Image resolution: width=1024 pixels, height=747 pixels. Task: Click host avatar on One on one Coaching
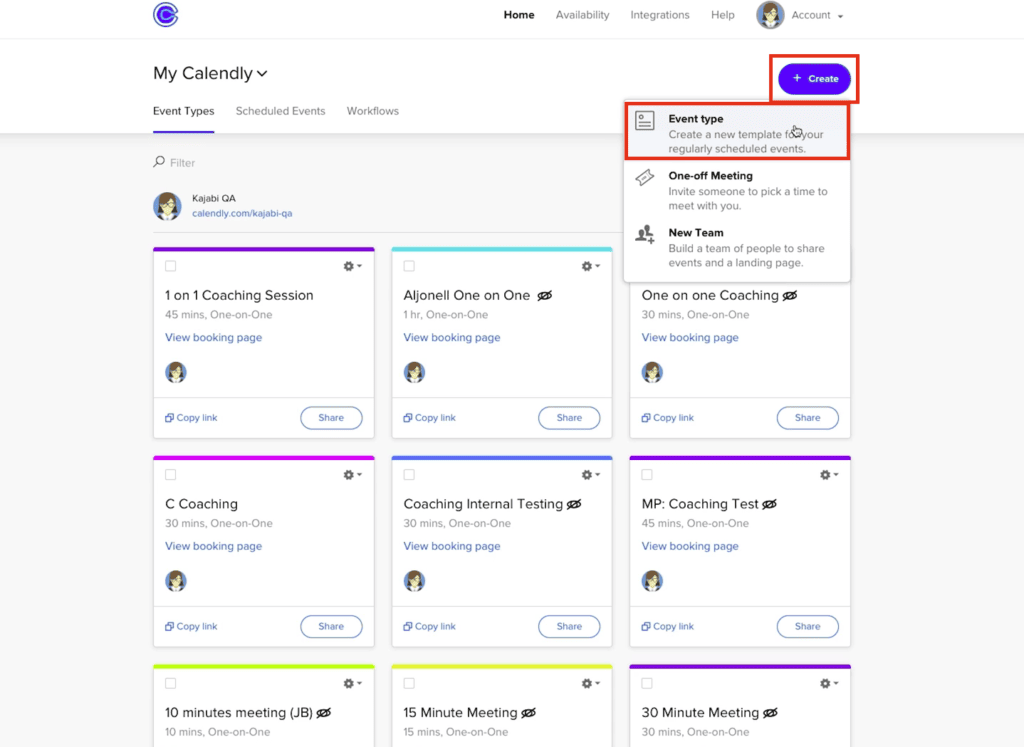(652, 372)
